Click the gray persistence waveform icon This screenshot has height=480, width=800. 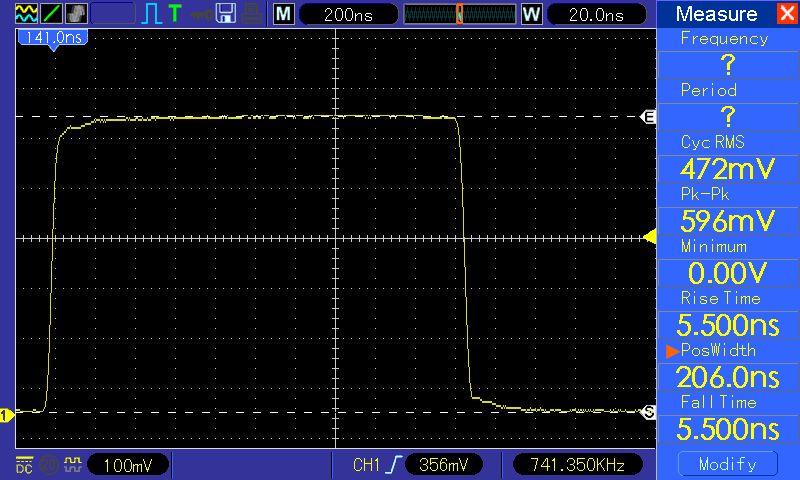(77, 13)
